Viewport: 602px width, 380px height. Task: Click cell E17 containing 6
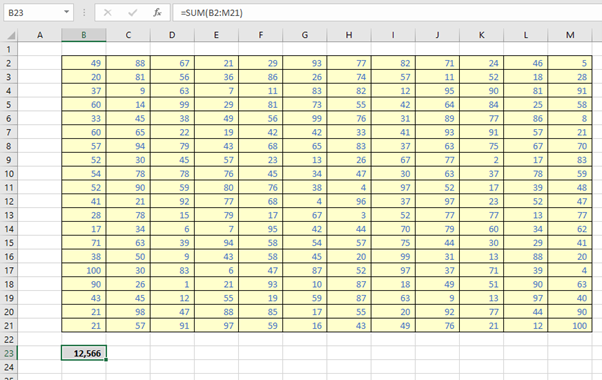coord(217,270)
